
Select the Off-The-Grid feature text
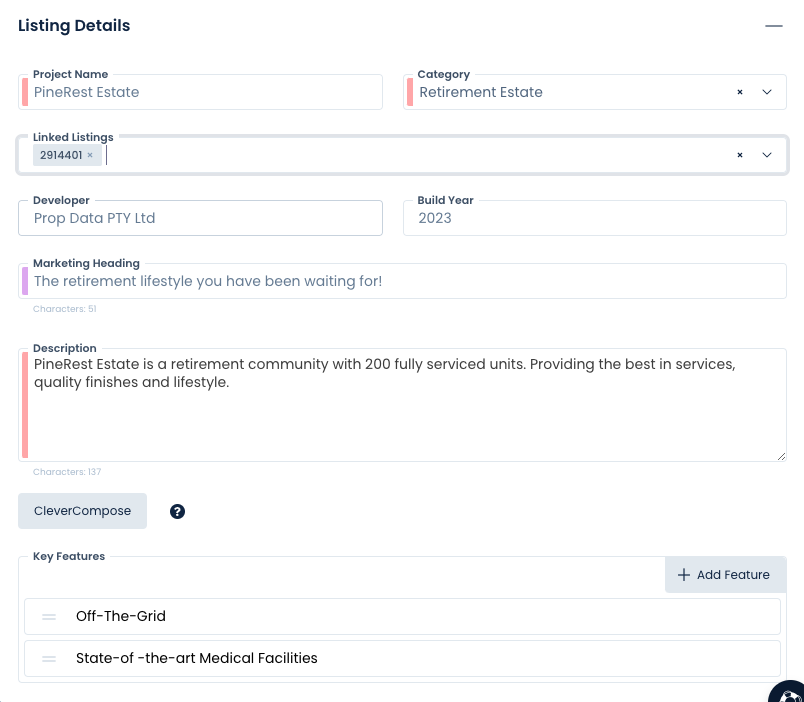coord(121,616)
